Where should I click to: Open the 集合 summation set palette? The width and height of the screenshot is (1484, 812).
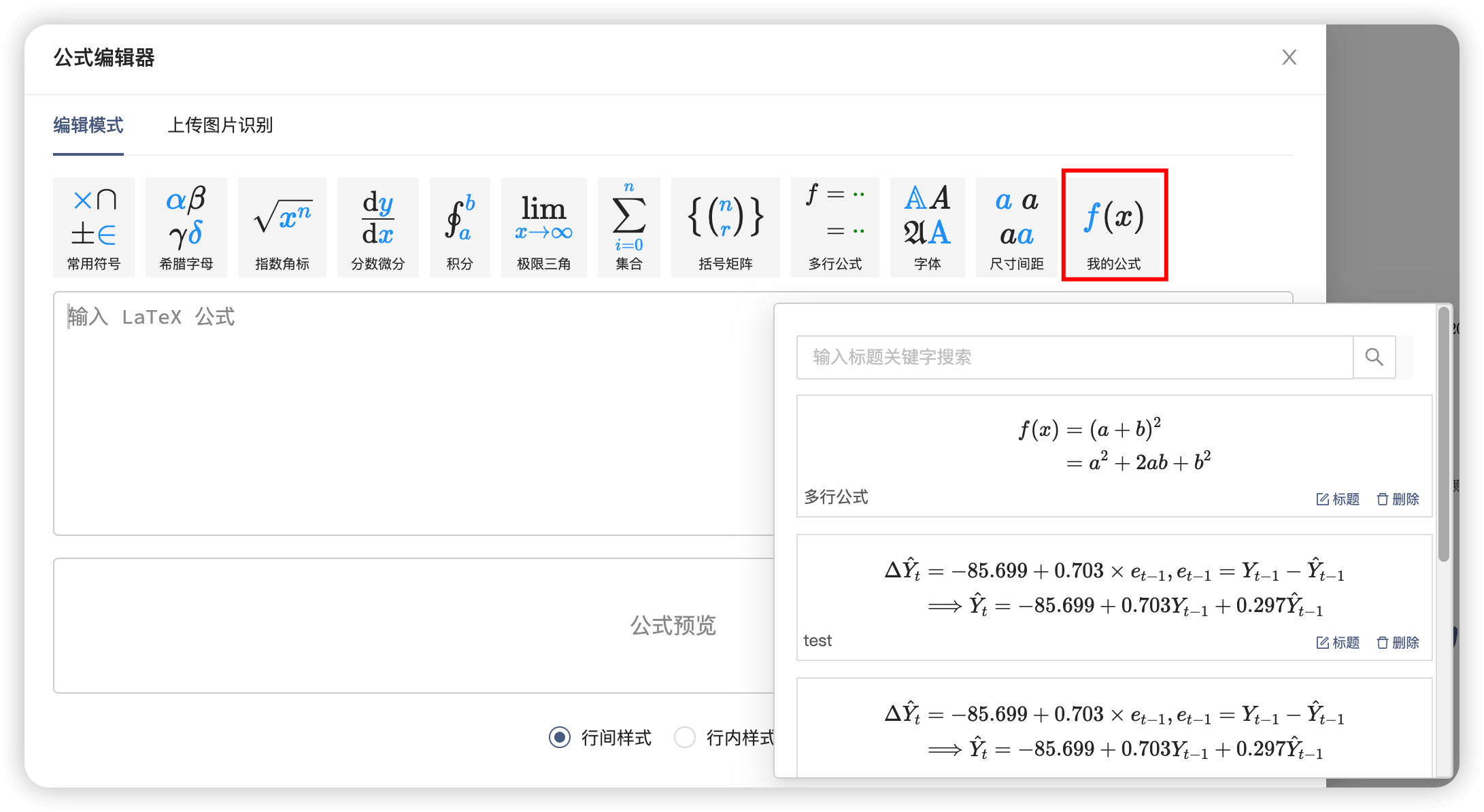pos(628,227)
